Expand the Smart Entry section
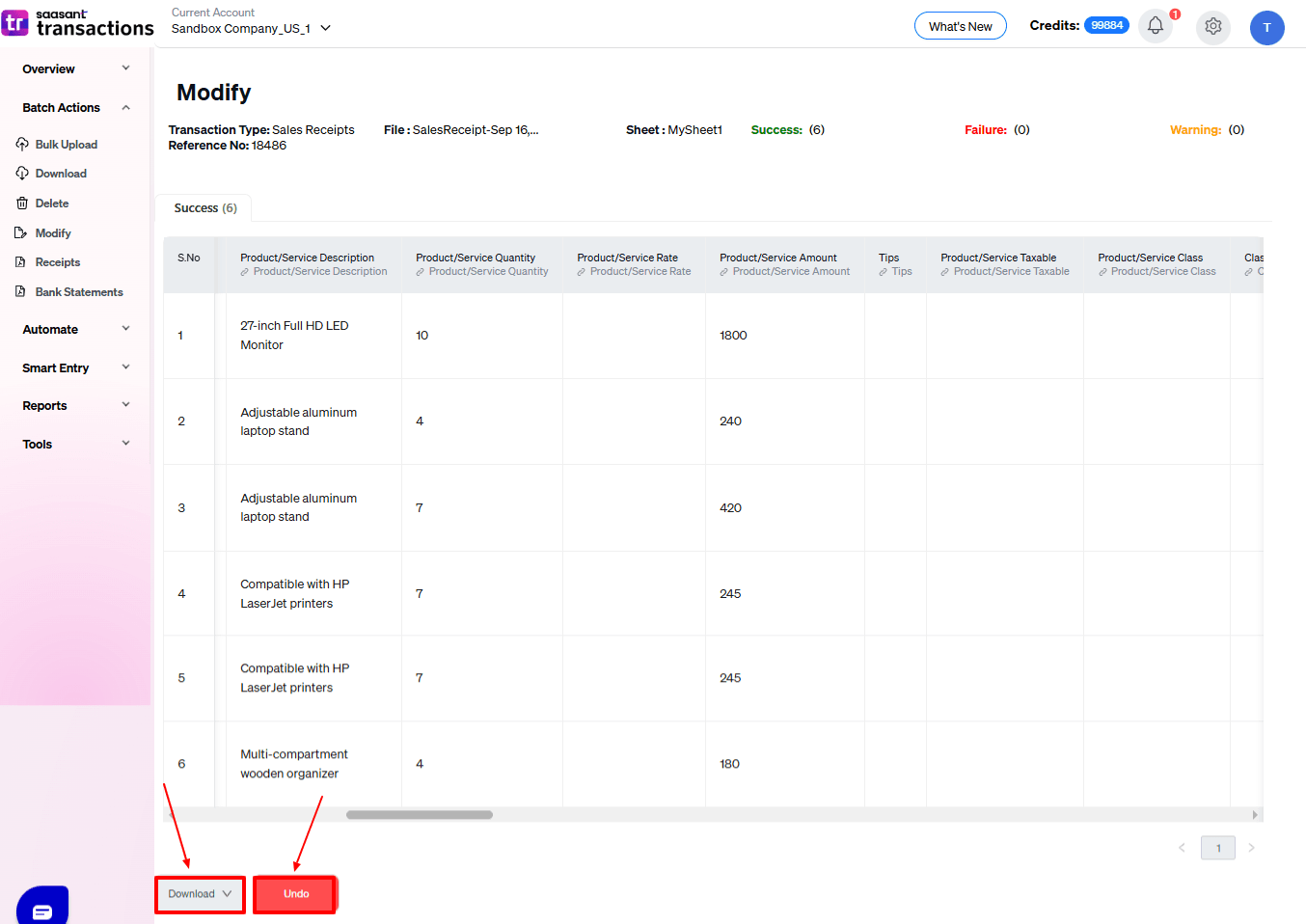1306x924 pixels. click(x=125, y=367)
